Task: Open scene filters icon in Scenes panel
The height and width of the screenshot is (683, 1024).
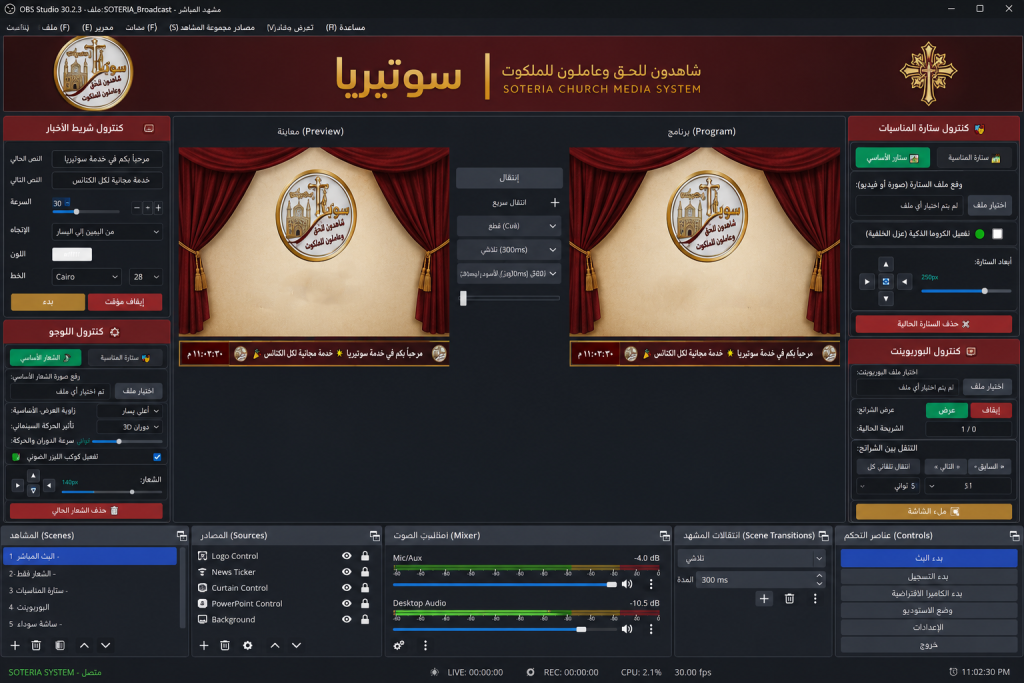Action: 60,645
